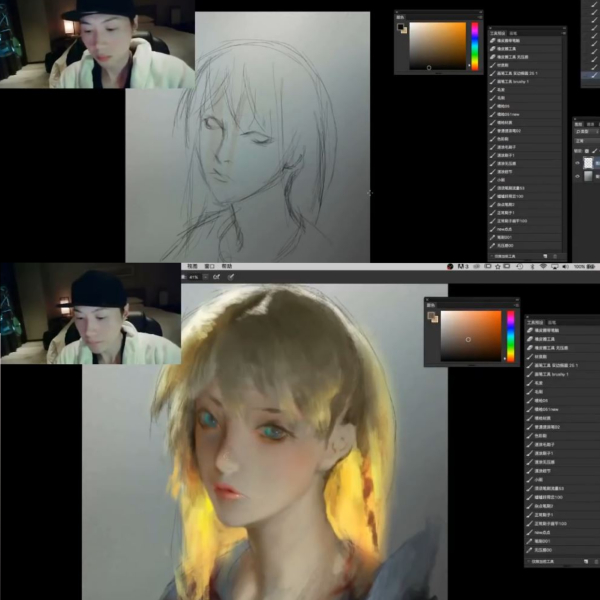Pick the 'new点点' brush preset beside the sketch
The width and height of the screenshot is (600, 600).
[525, 229]
